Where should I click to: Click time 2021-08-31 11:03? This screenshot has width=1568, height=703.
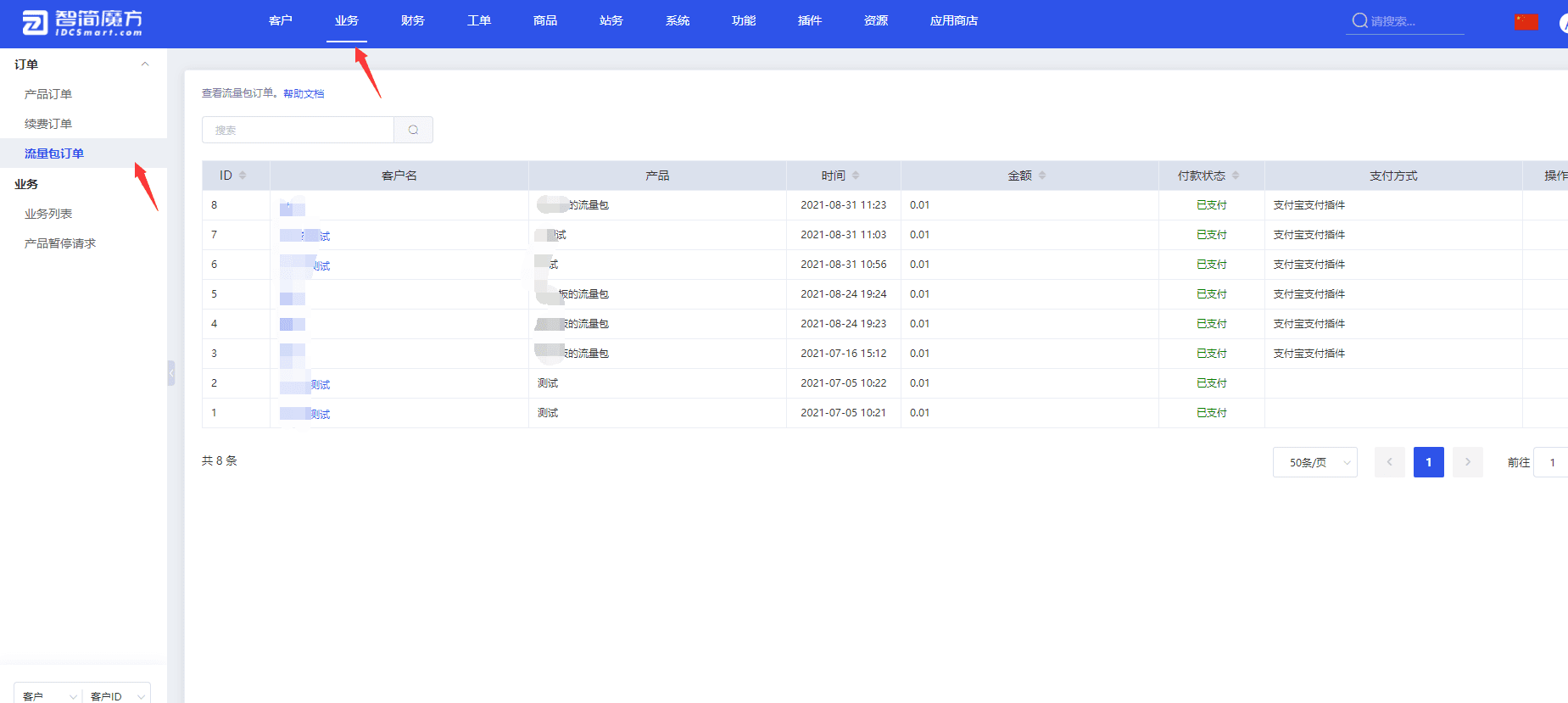coord(844,235)
